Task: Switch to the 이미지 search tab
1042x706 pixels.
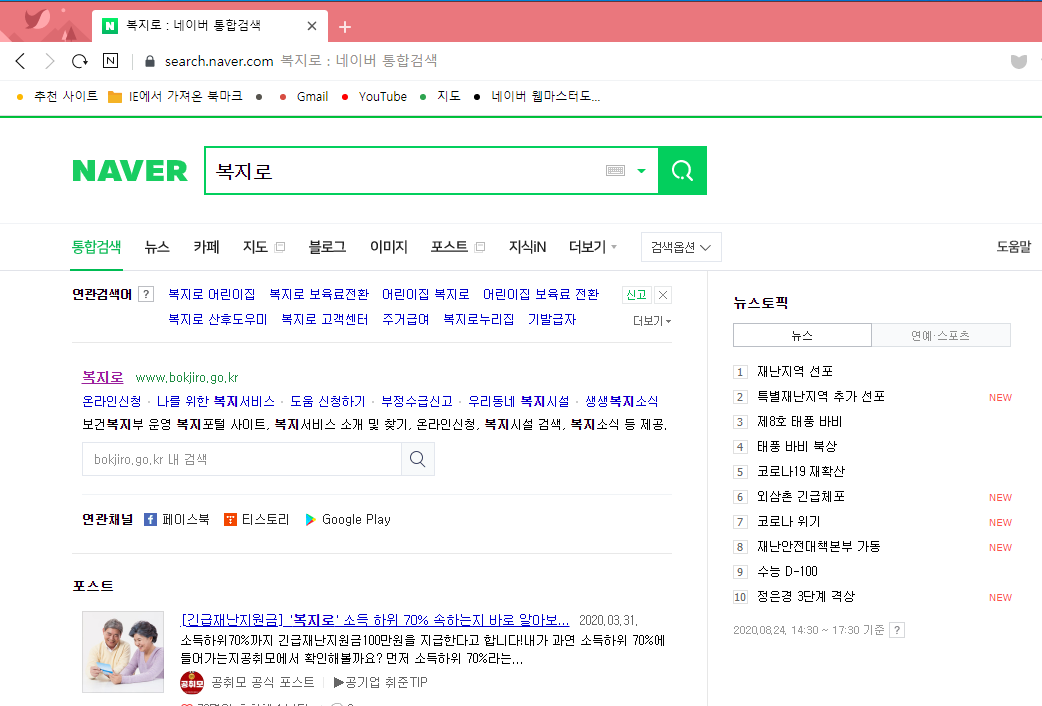Action: click(389, 247)
